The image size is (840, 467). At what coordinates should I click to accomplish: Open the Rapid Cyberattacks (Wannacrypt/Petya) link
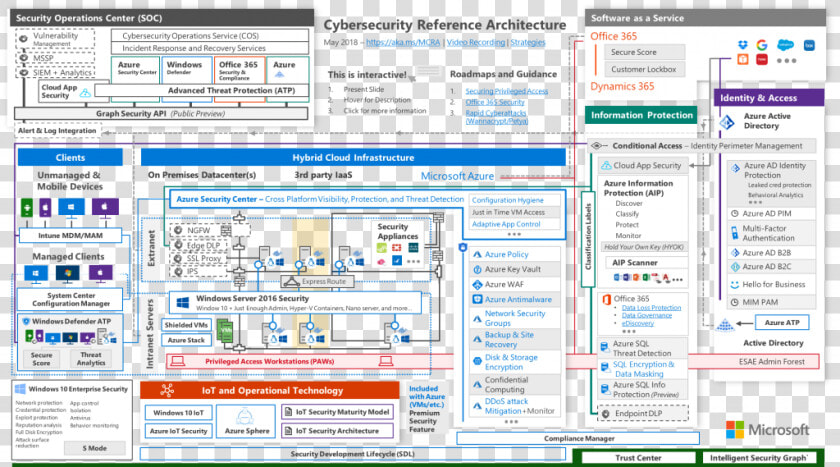496,117
